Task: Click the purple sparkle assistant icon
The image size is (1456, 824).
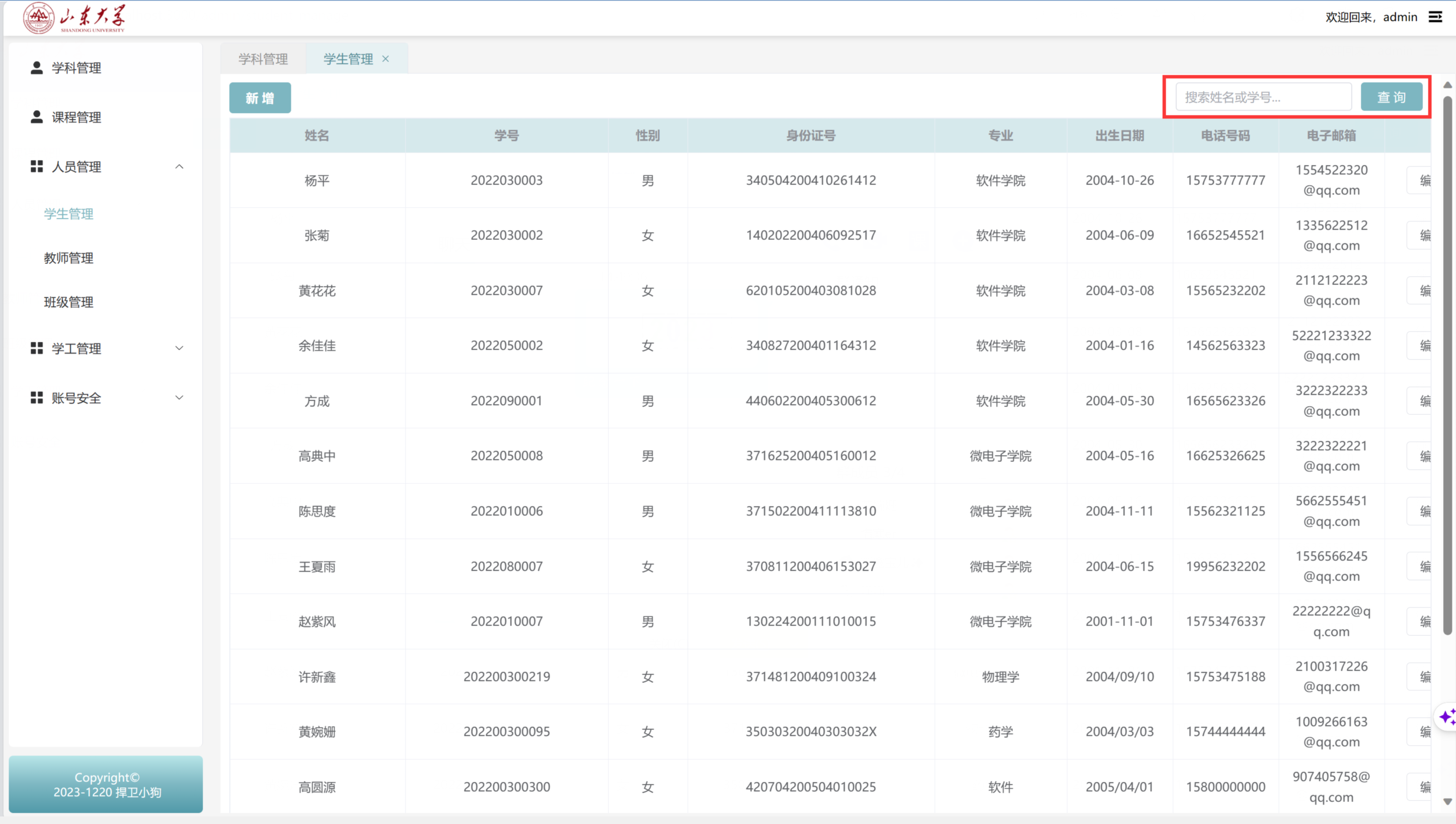Action: (1446, 718)
